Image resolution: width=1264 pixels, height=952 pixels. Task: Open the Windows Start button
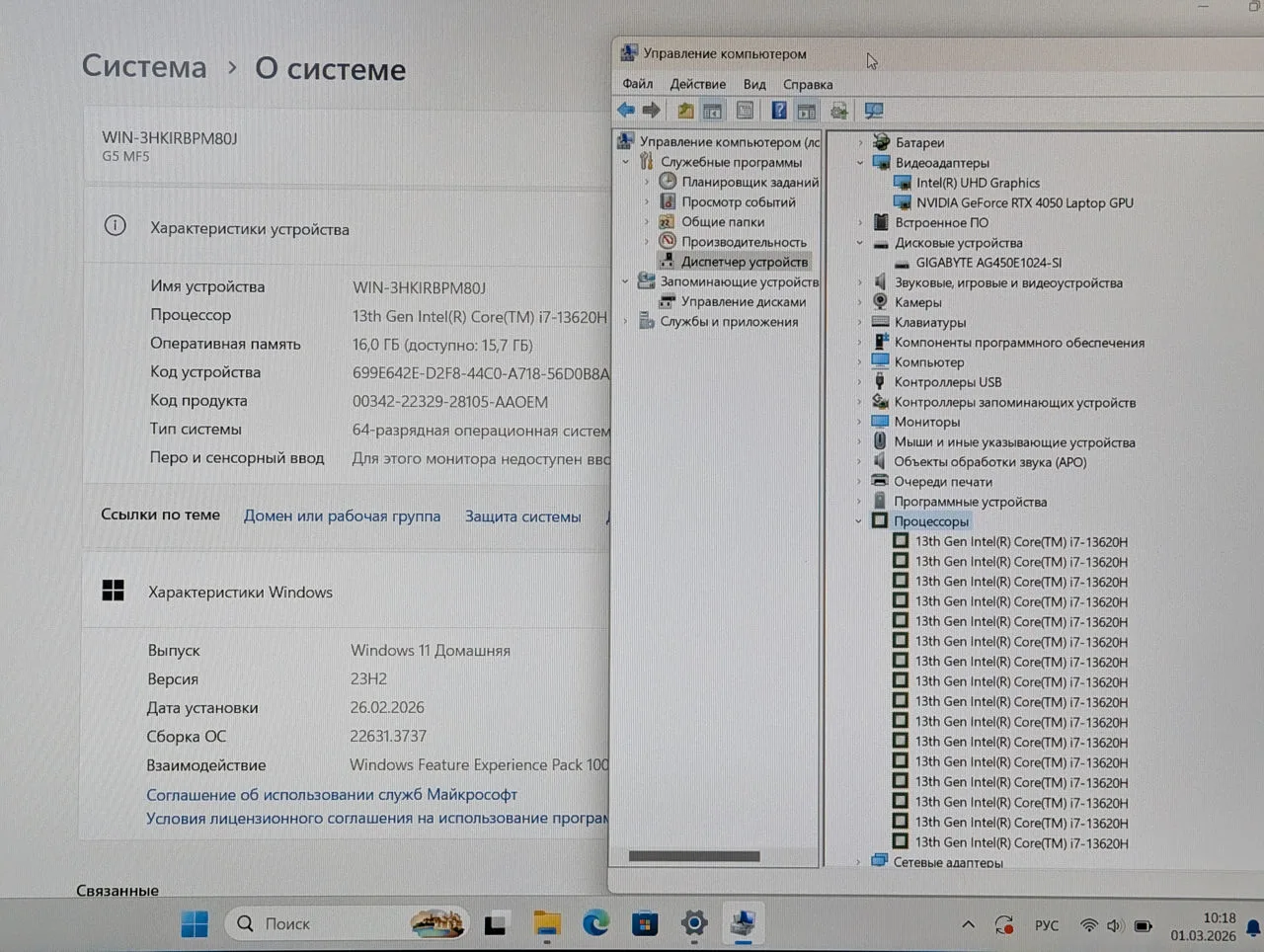coord(195,924)
